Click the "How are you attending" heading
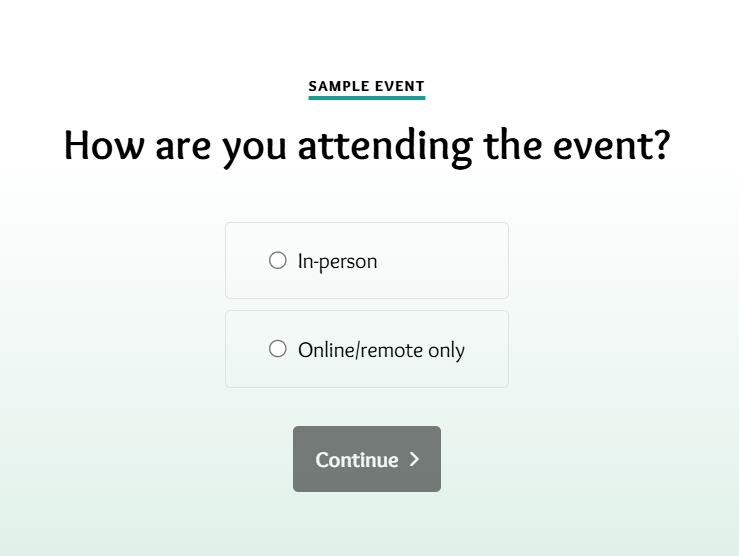 tap(366, 146)
